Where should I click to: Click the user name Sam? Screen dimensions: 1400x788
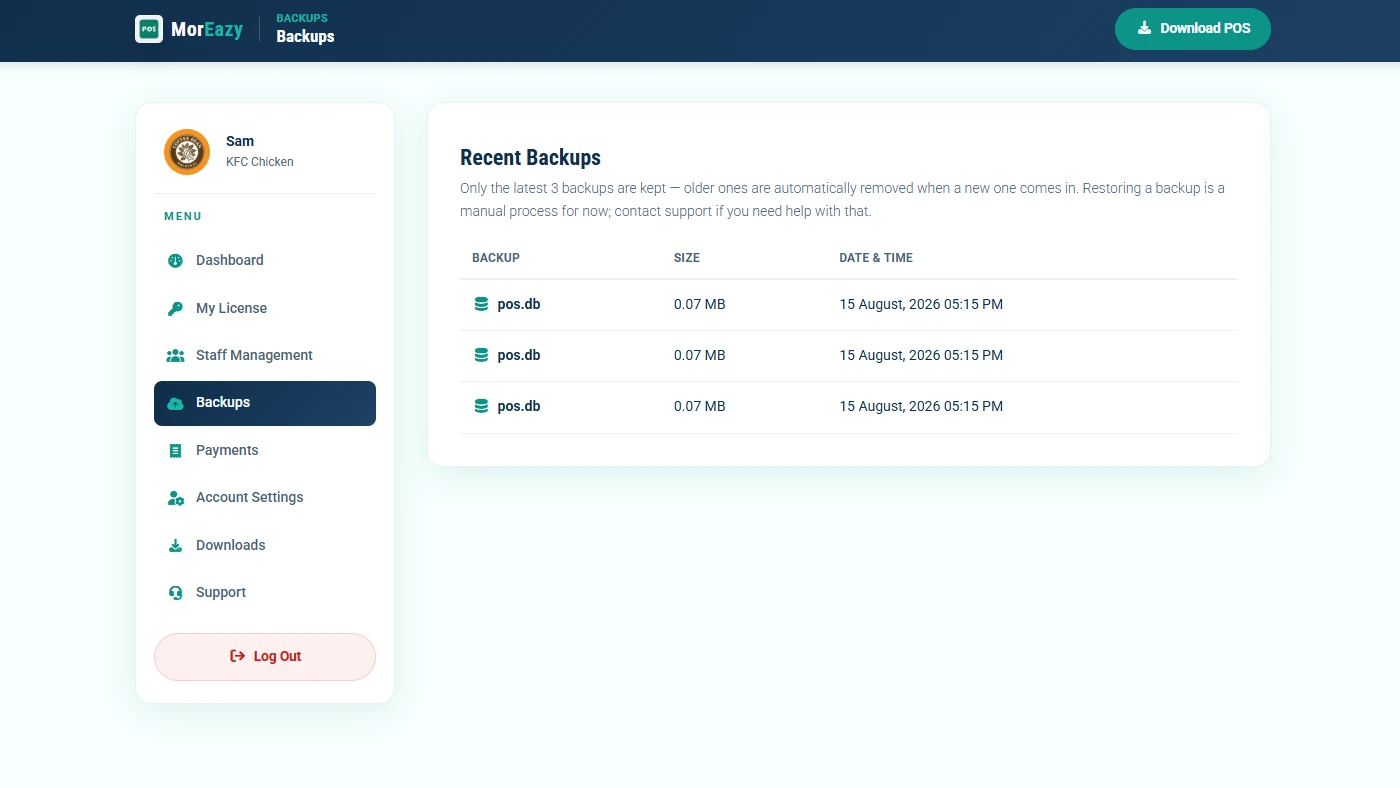click(240, 141)
